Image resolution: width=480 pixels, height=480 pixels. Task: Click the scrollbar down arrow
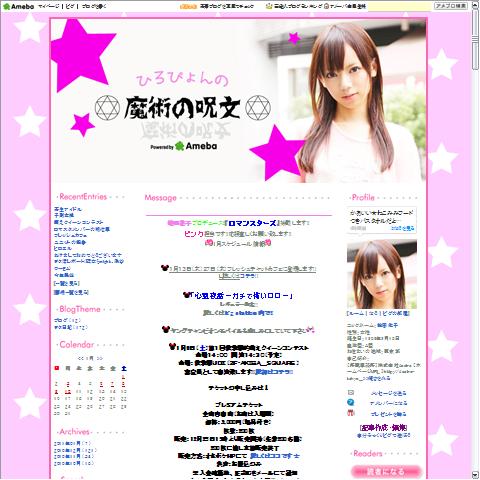tap(475, 475)
